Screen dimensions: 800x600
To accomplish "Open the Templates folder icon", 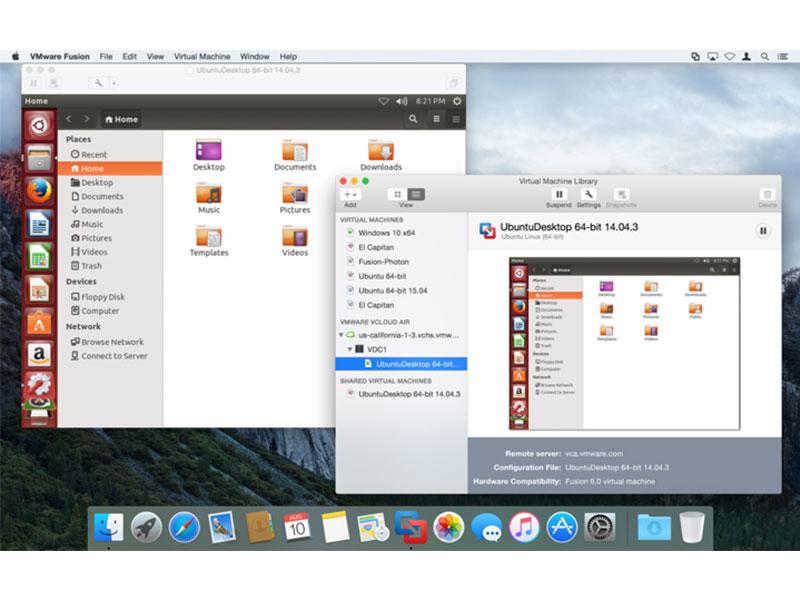I will tap(209, 241).
